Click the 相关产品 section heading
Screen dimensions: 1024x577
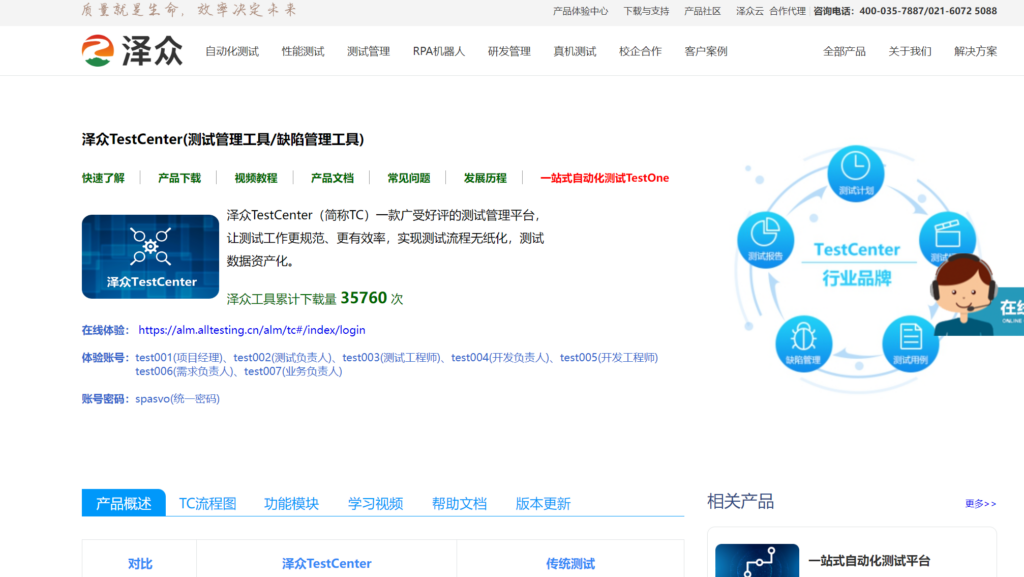click(741, 501)
